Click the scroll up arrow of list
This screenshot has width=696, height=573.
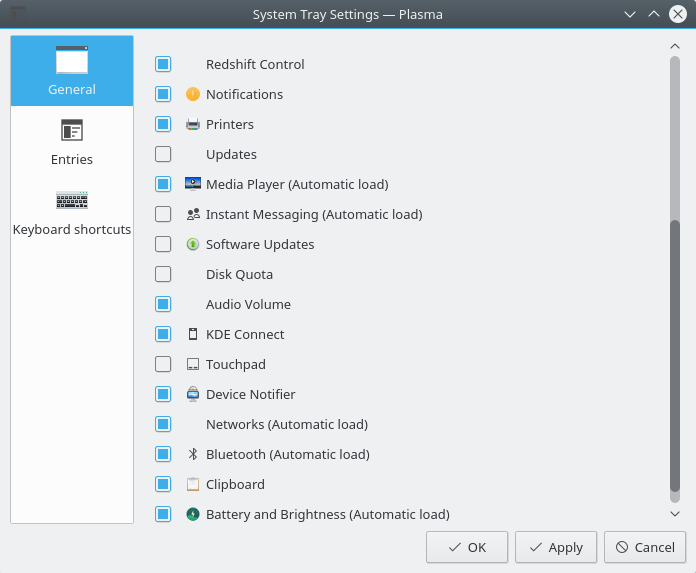click(x=675, y=46)
